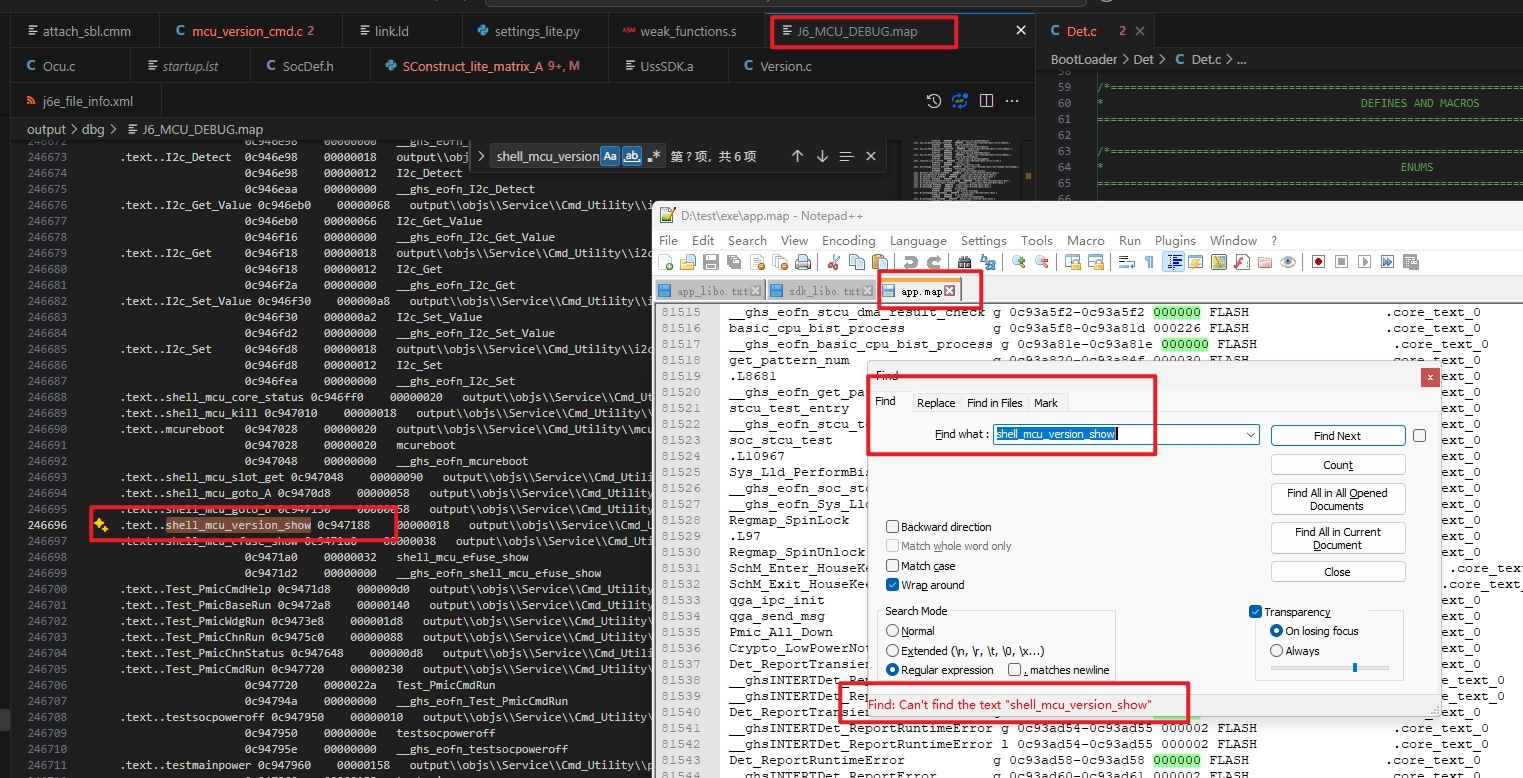Click the split editor icon in VS Code
The image size is (1523, 778).
coord(986,101)
